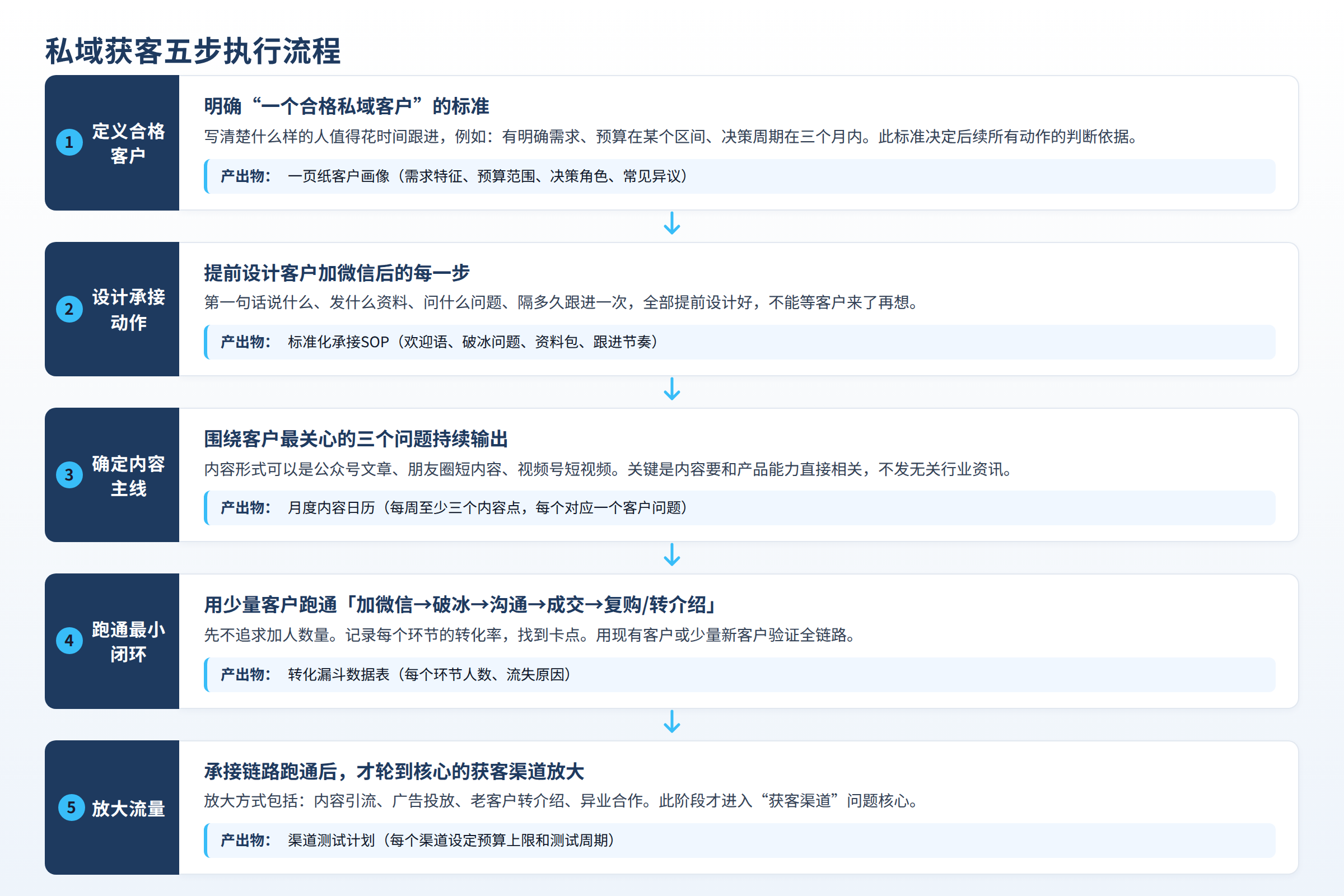The height and width of the screenshot is (896, 1344).
Task: Select the title 私域获客五步执行流程
Action: click(193, 52)
